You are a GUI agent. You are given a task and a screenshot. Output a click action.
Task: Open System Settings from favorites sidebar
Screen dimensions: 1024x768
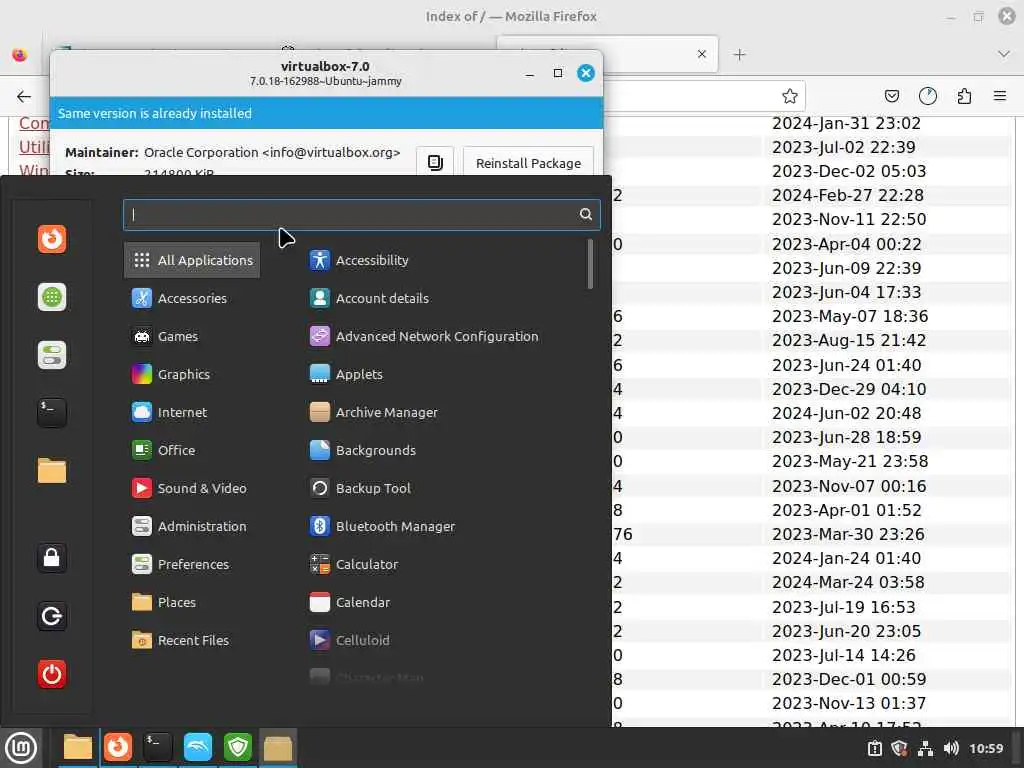52,355
